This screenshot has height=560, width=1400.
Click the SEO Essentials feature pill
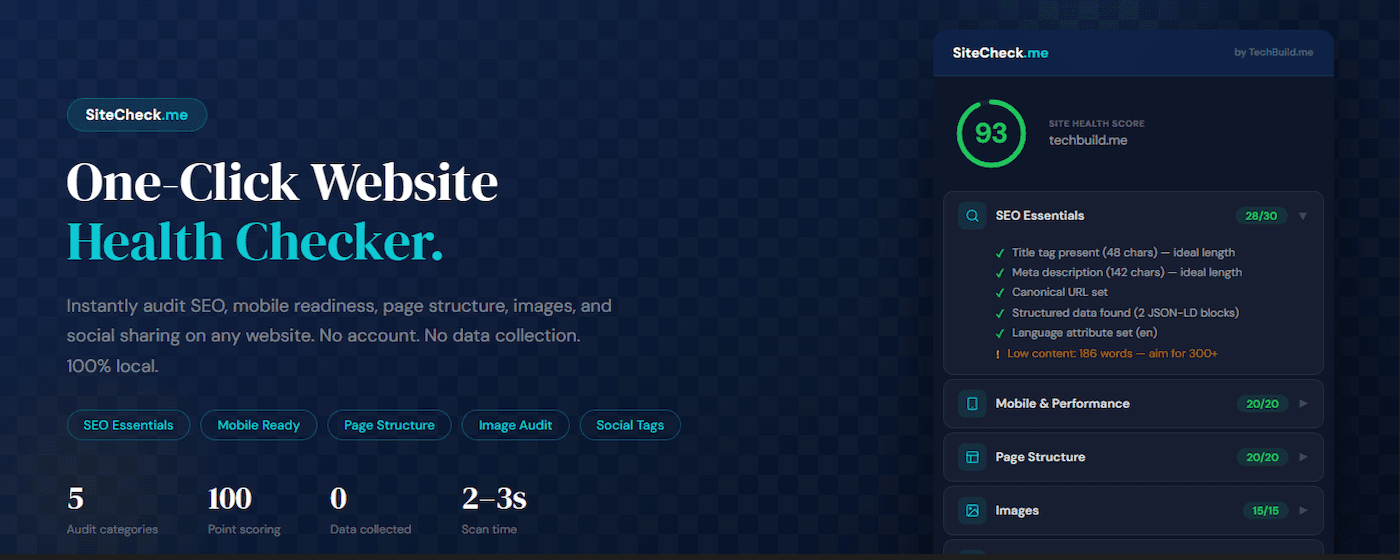(x=128, y=425)
